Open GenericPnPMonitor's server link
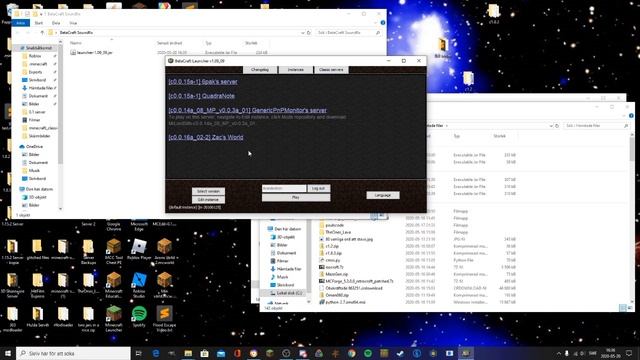 click(247, 110)
